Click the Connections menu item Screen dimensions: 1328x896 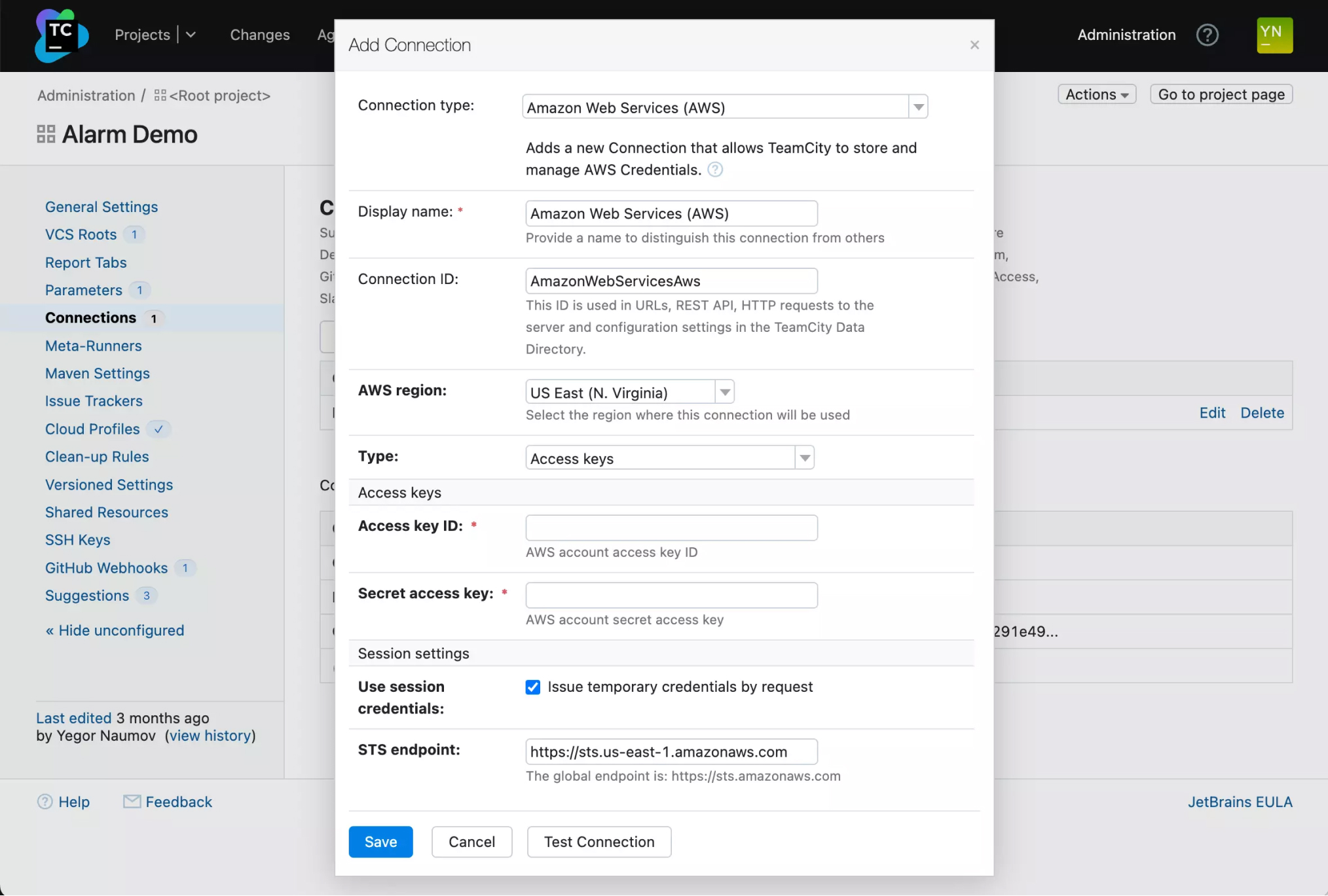pyautogui.click(x=90, y=318)
